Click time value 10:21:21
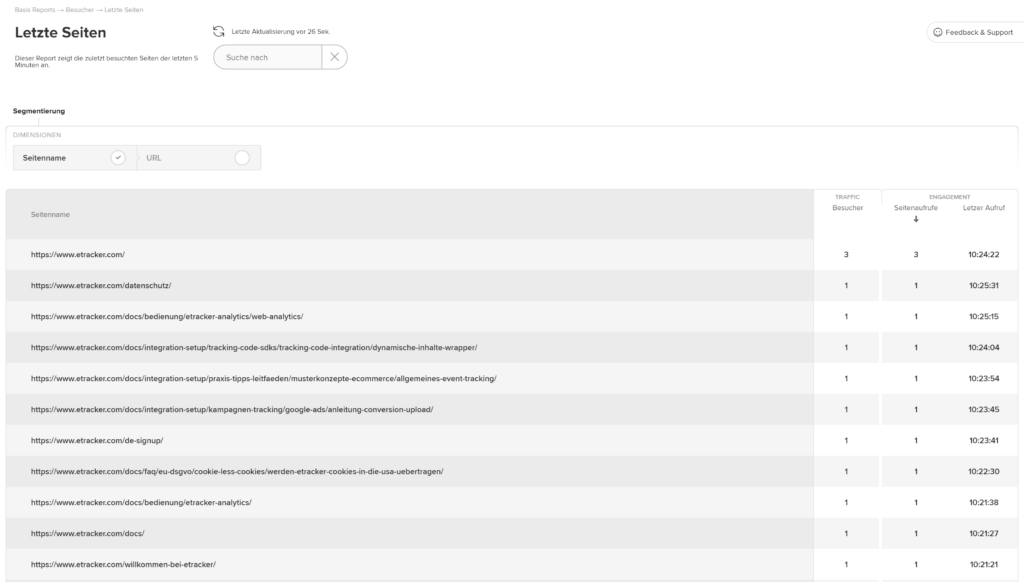The width and height of the screenshot is (1024, 582). pos(984,564)
